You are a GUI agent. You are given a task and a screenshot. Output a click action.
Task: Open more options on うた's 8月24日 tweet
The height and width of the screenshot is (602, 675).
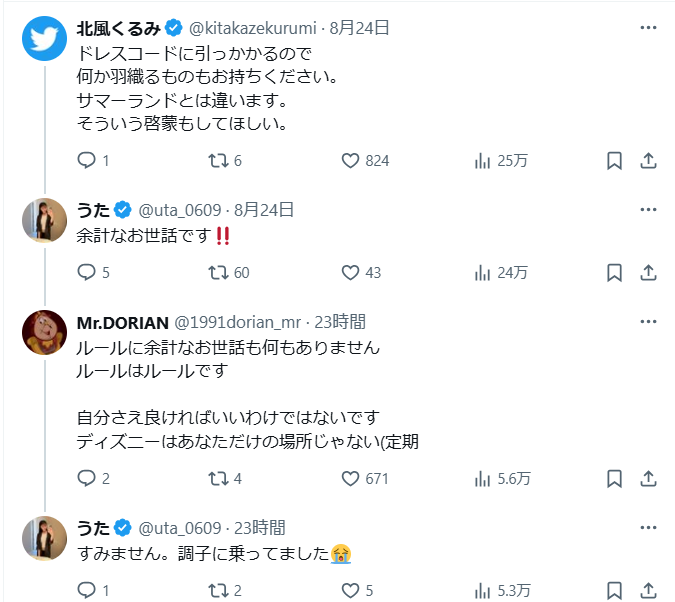click(x=648, y=209)
